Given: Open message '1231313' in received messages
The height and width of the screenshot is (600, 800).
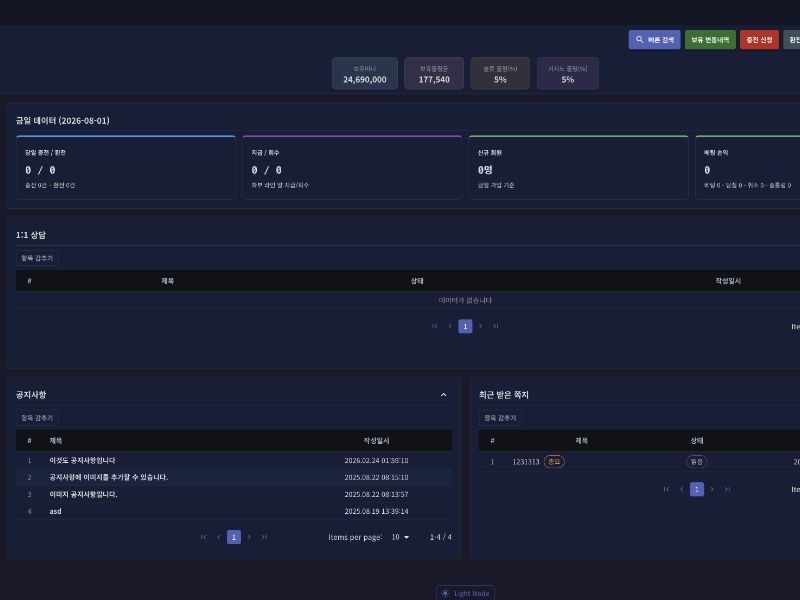Looking at the screenshot, I should 526,462.
